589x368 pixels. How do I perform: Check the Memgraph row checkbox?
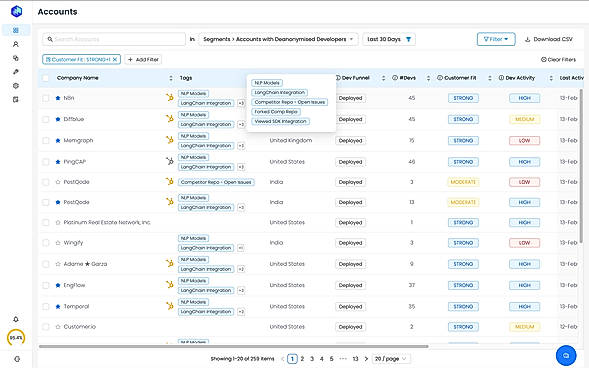tap(45, 140)
